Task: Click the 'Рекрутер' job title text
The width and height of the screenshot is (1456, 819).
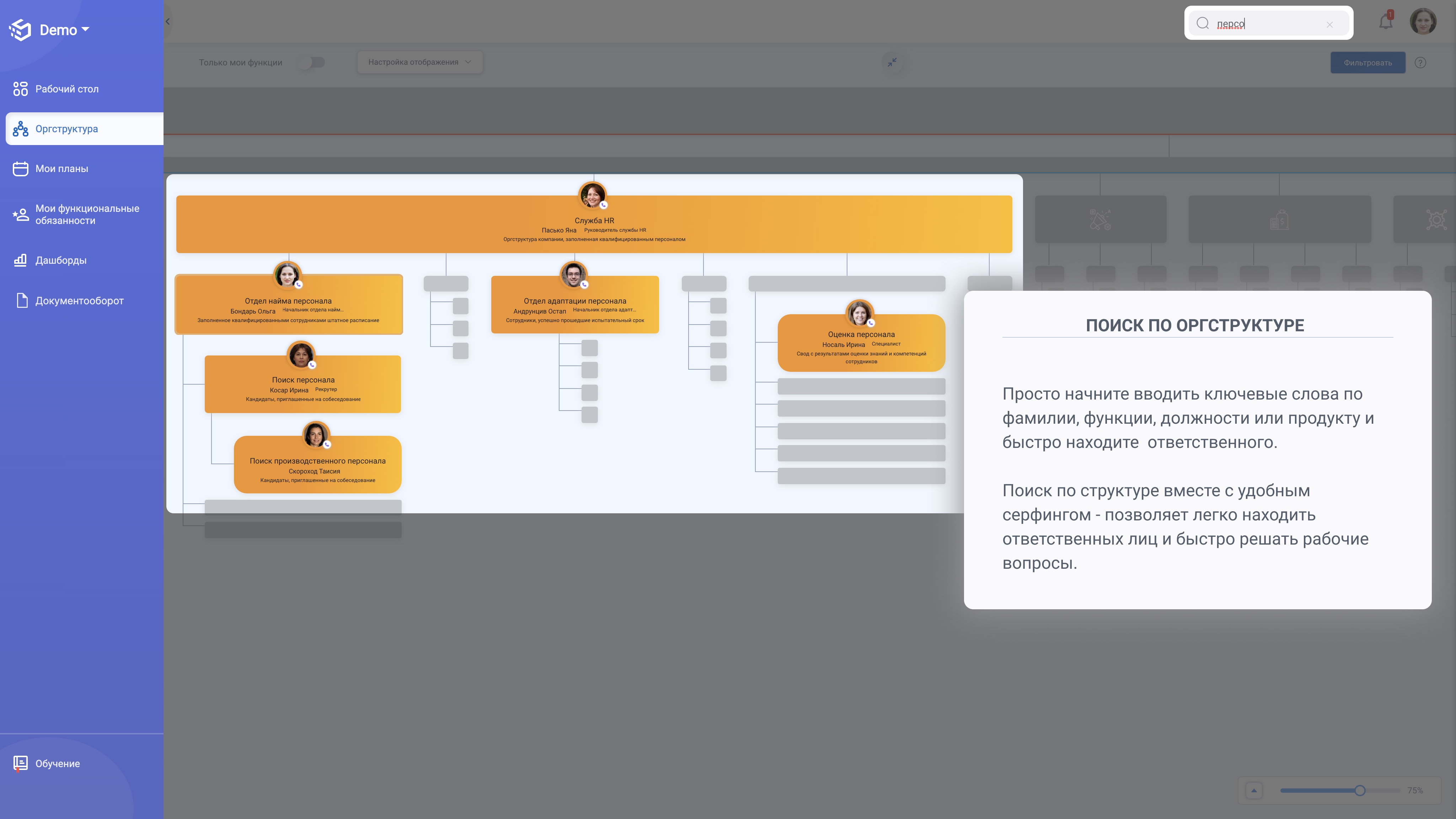Action: pos(326,390)
